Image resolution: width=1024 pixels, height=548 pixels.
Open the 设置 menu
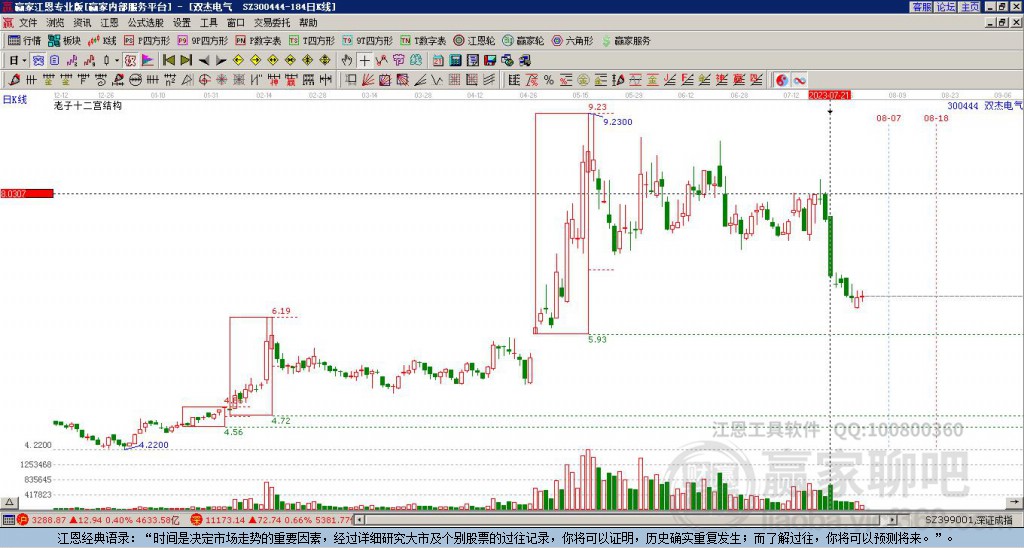coord(182,23)
